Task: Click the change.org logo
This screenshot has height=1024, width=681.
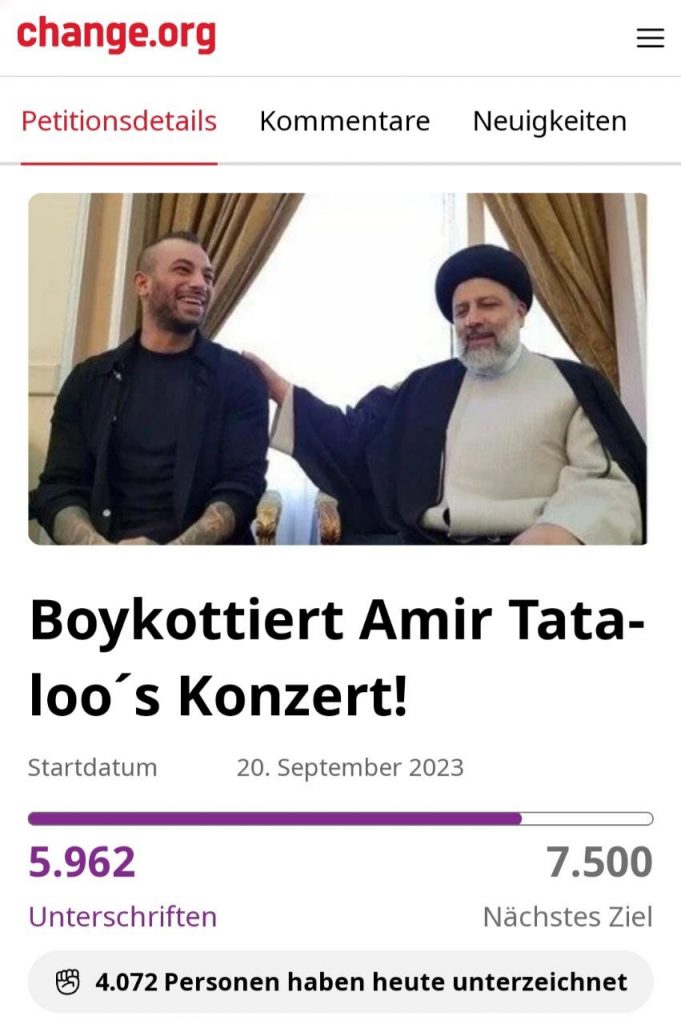Action: click(x=116, y=35)
